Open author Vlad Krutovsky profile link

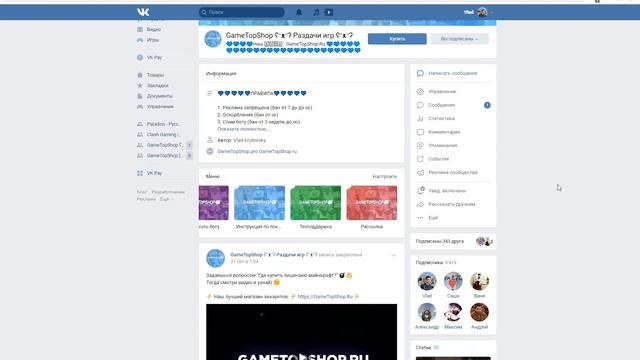[249, 140]
